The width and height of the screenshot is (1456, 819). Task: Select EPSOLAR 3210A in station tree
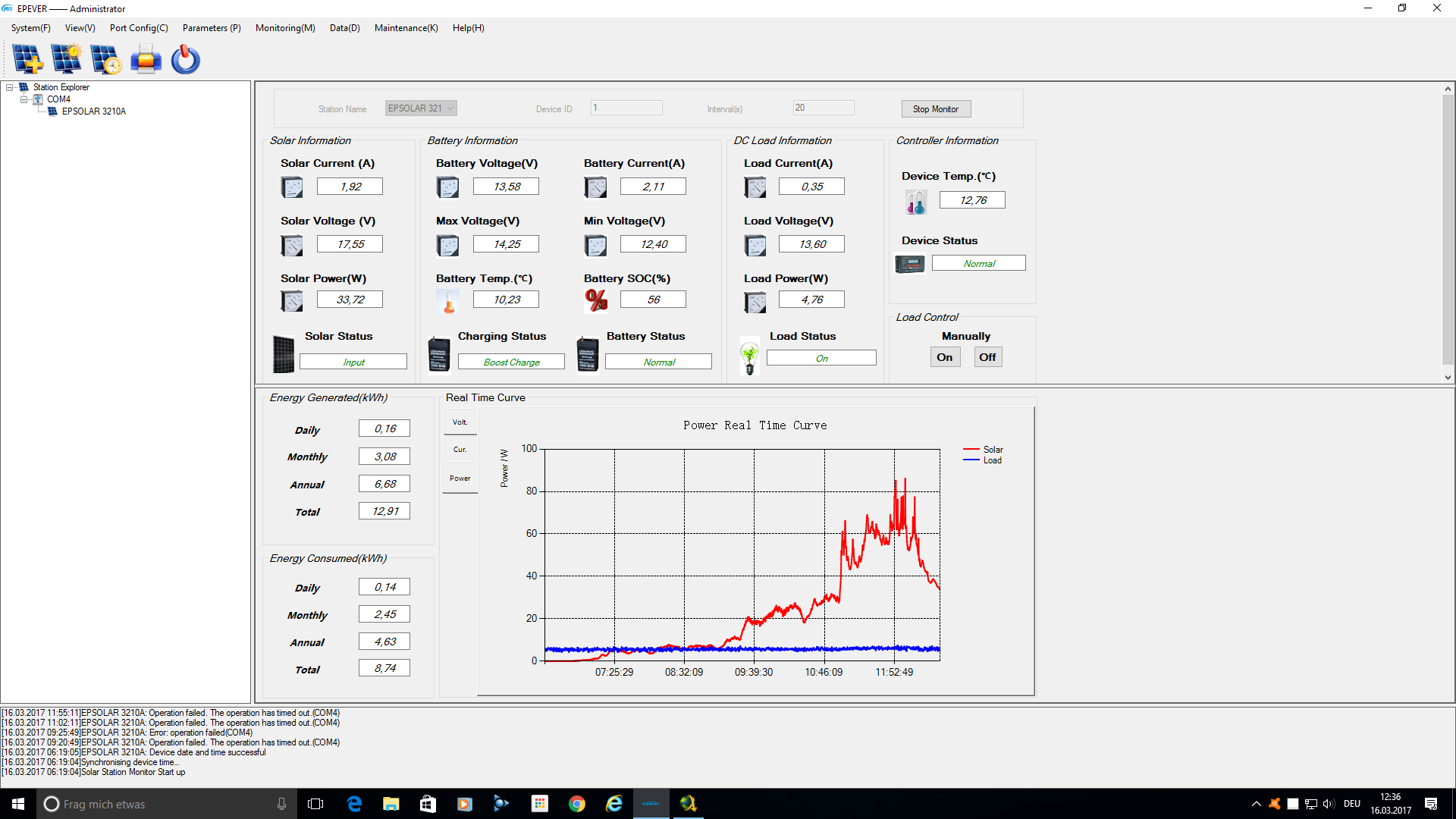pos(94,111)
